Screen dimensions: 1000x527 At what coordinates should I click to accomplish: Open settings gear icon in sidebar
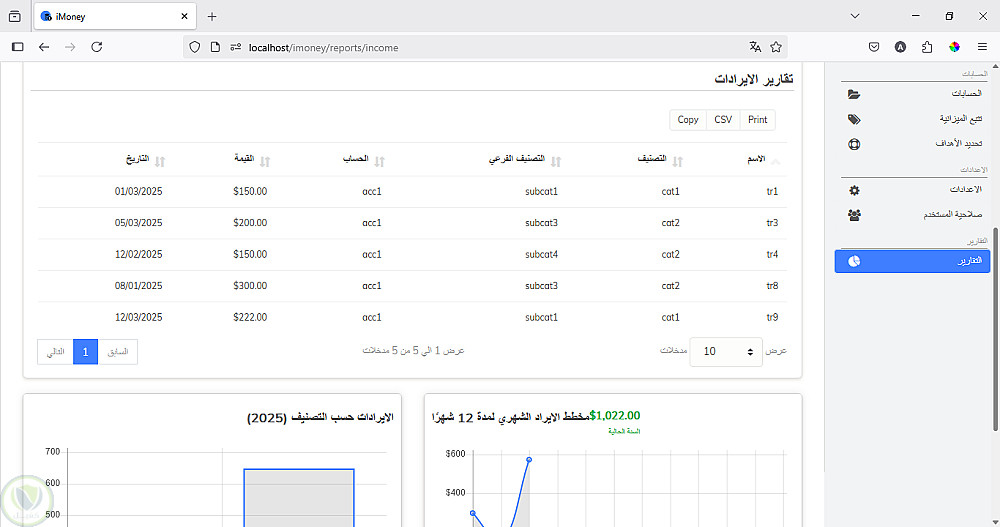tap(854, 190)
